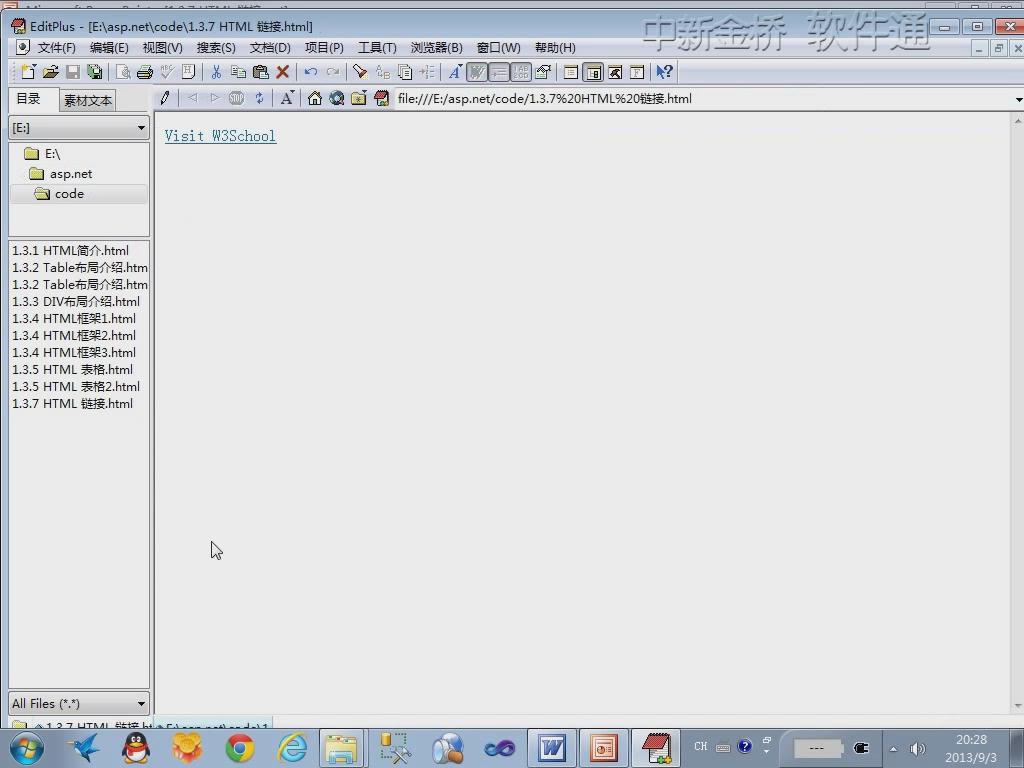
Task: Open 1.3.5 HTML 表格.html file
Action: pos(72,369)
